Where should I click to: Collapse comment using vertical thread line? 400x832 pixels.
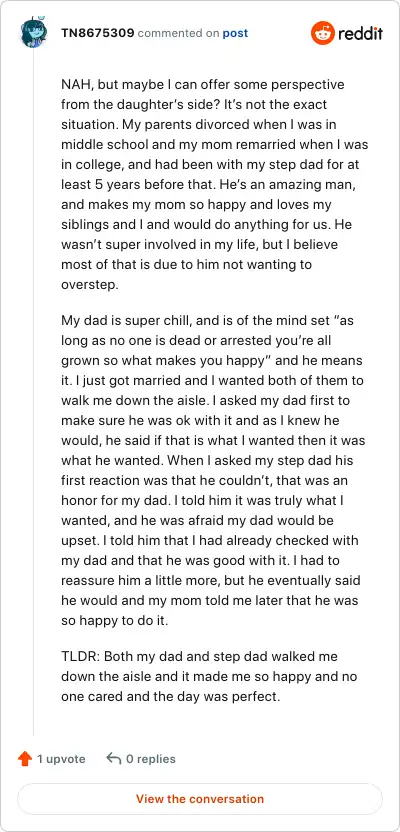(33, 393)
